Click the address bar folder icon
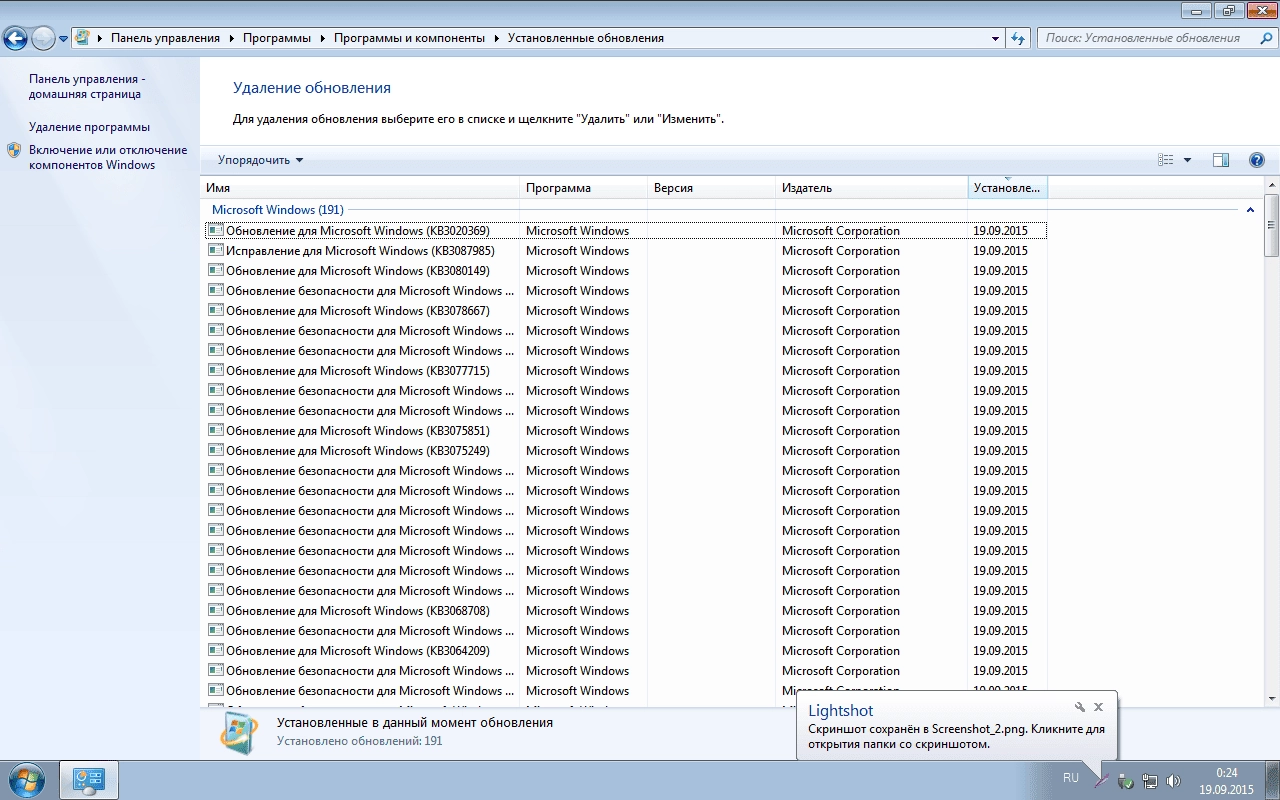Viewport: 1280px width, 800px height. click(82, 38)
